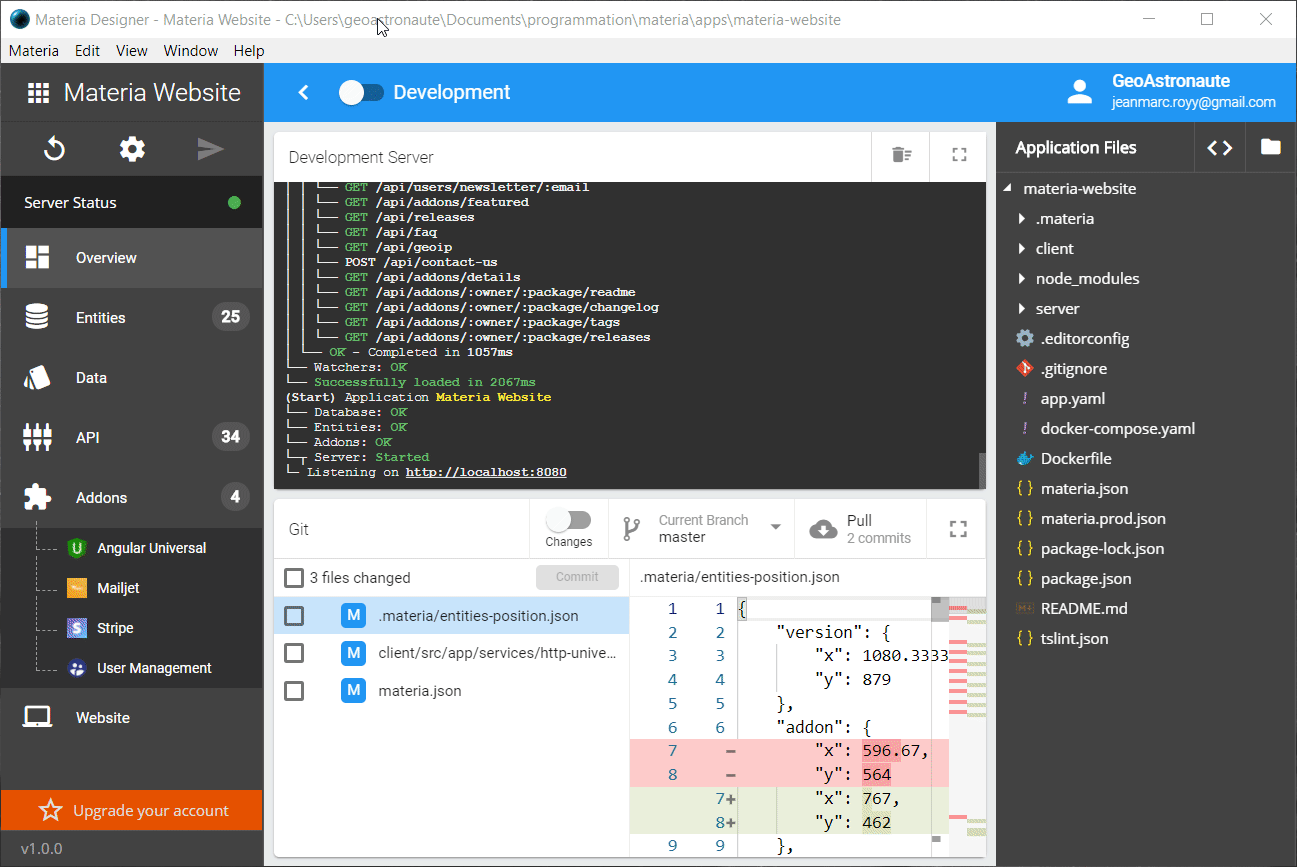This screenshot has height=867, width=1297.
Task: Open the apps grid icon beside Materia Website
Action: tap(38, 93)
